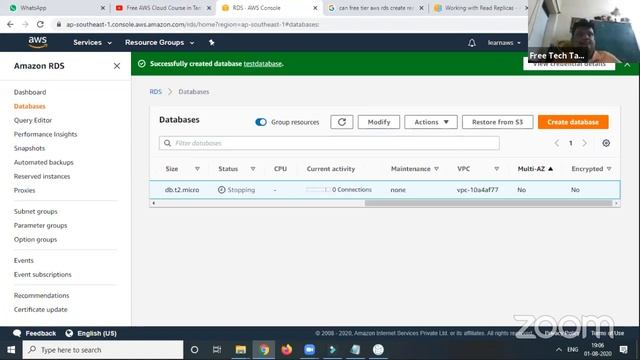640x360 pixels.
Task: Open the Resource Groups dropdown
Action: tap(160, 42)
